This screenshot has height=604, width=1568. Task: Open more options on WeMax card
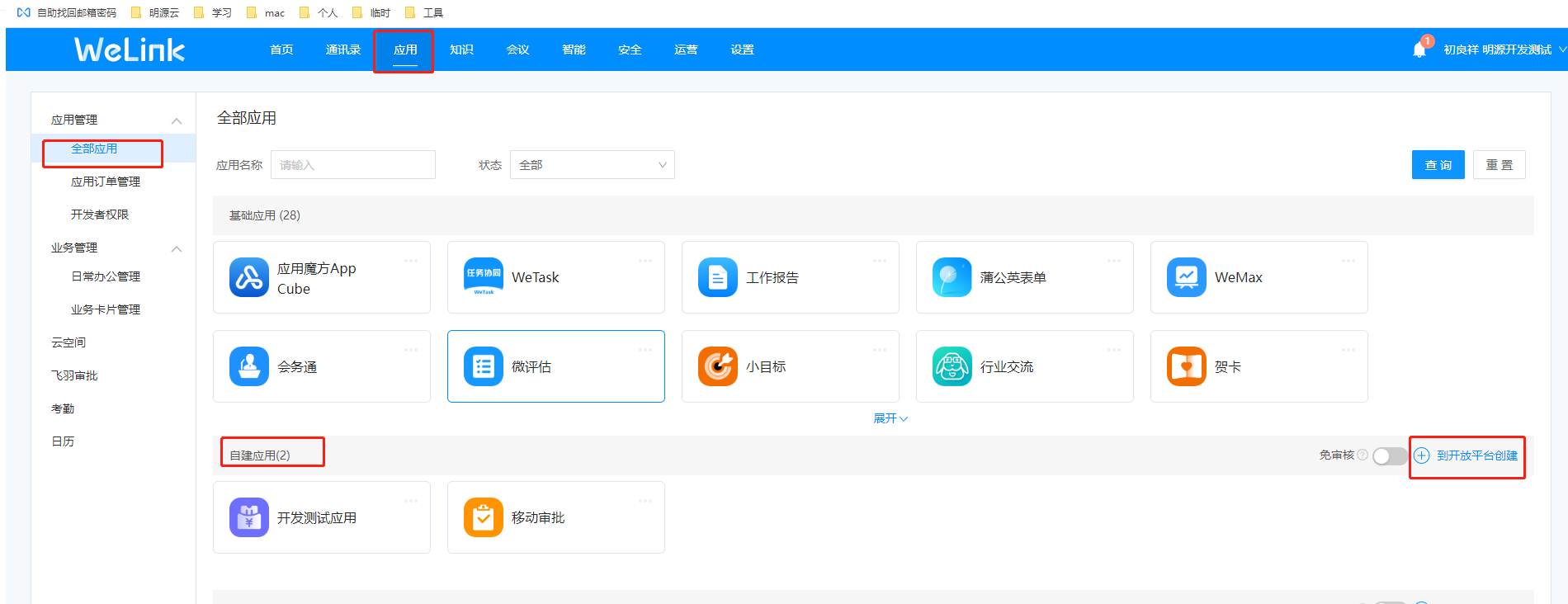[1348, 261]
